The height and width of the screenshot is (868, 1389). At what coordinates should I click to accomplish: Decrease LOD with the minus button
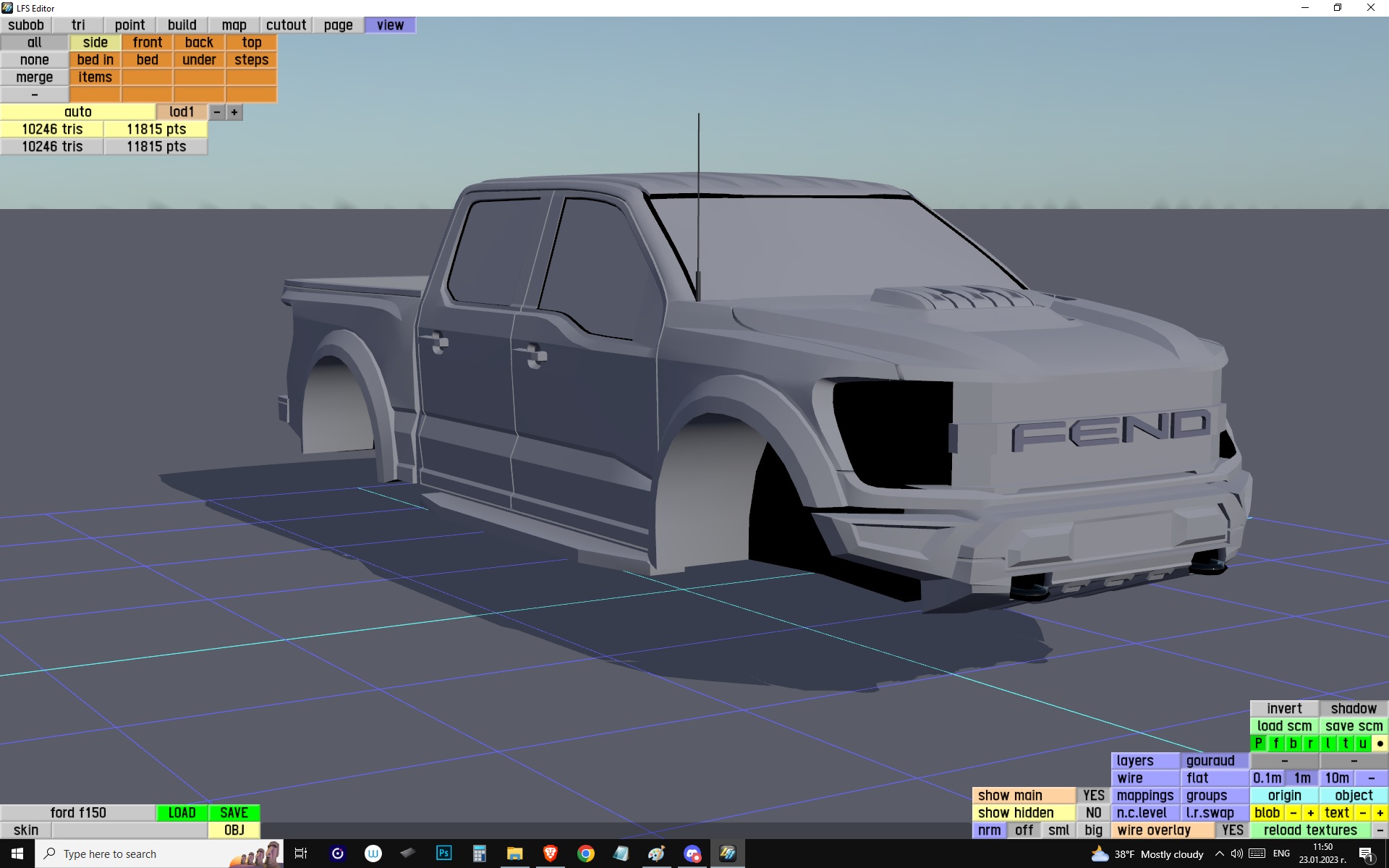[x=216, y=112]
